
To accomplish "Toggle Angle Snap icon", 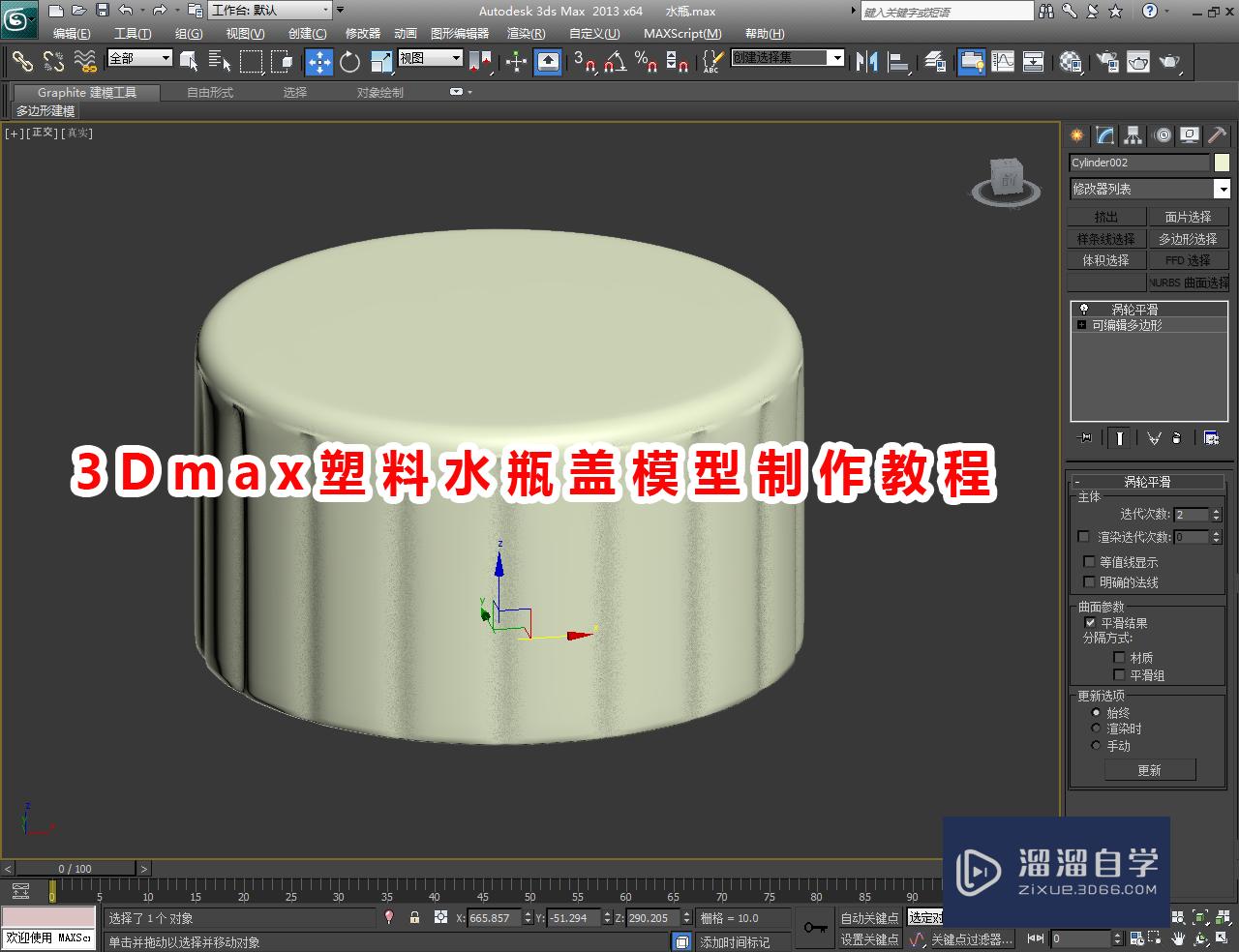I will tap(615, 61).
